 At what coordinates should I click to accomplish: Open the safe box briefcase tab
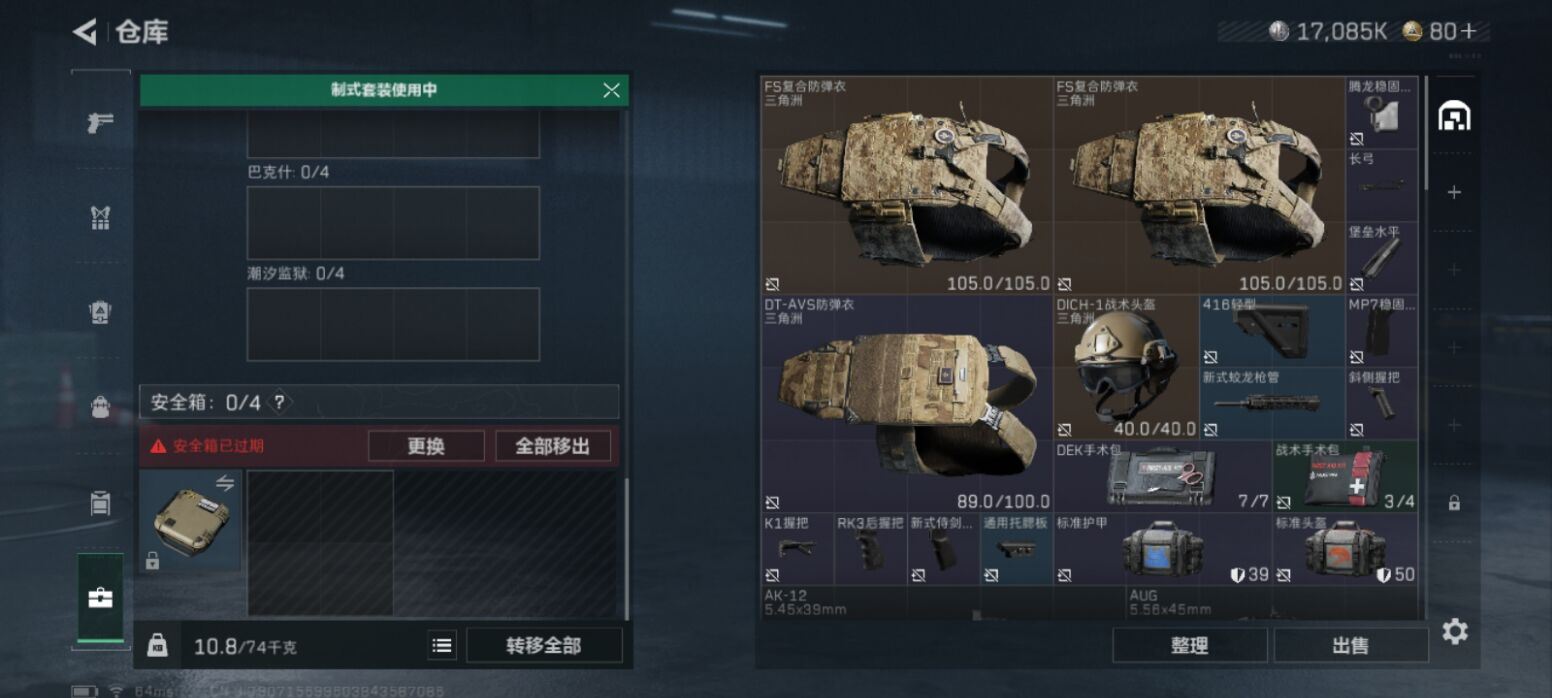click(101, 598)
